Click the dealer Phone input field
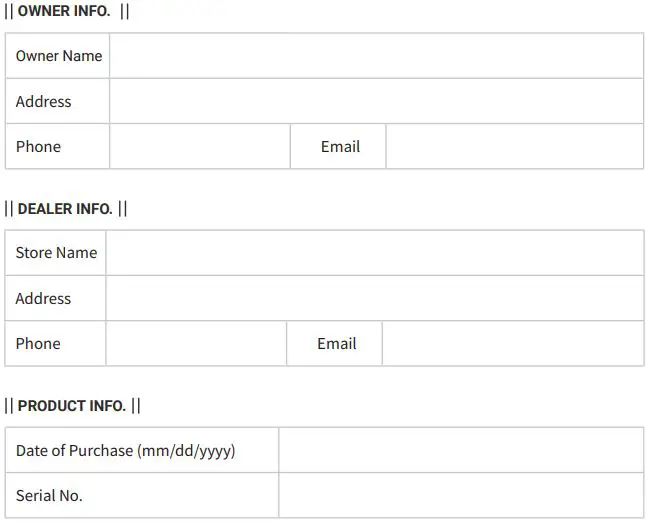This screenshot has height=524, width=646. (x=196, y=343)
